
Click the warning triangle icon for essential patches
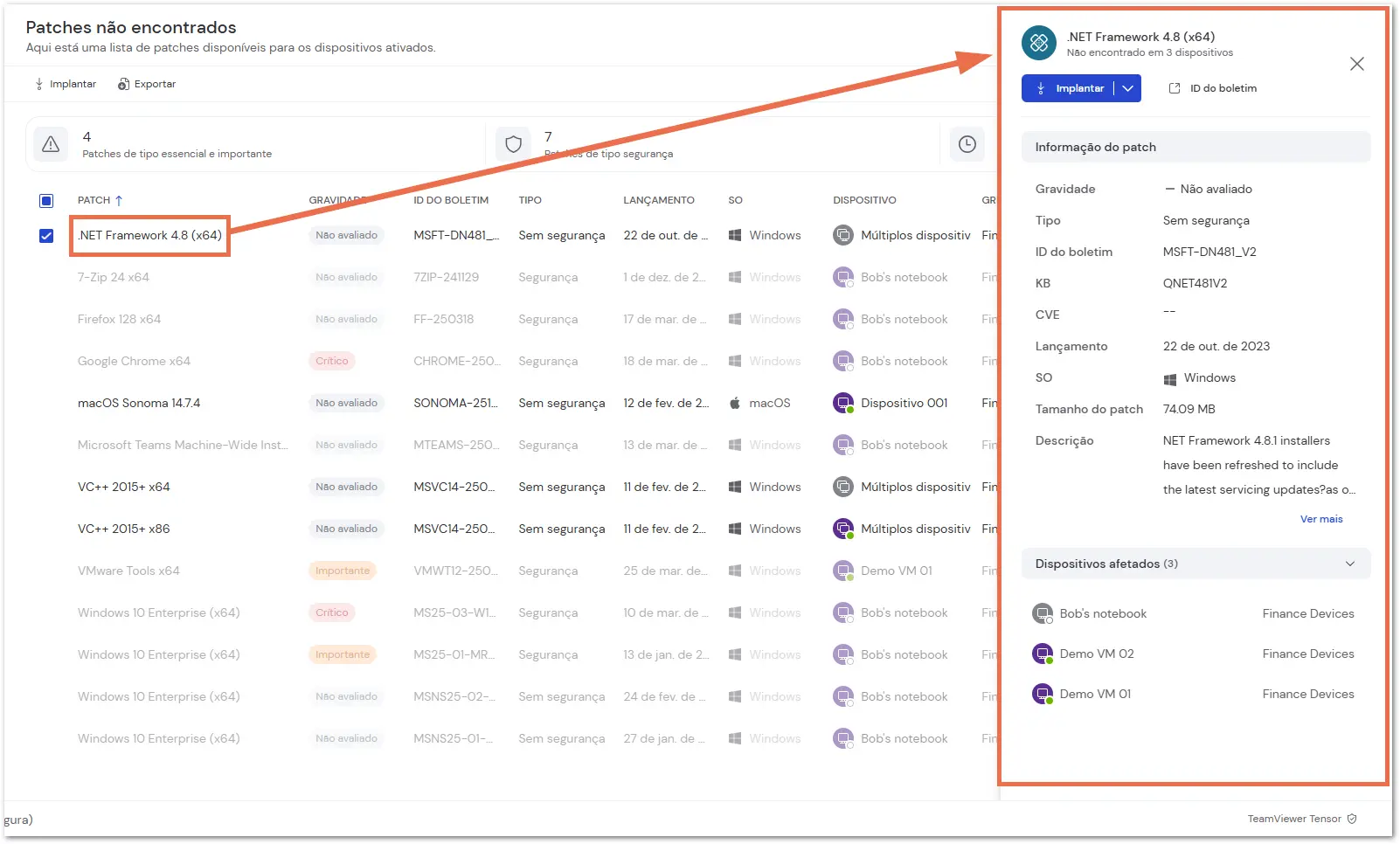51,144
